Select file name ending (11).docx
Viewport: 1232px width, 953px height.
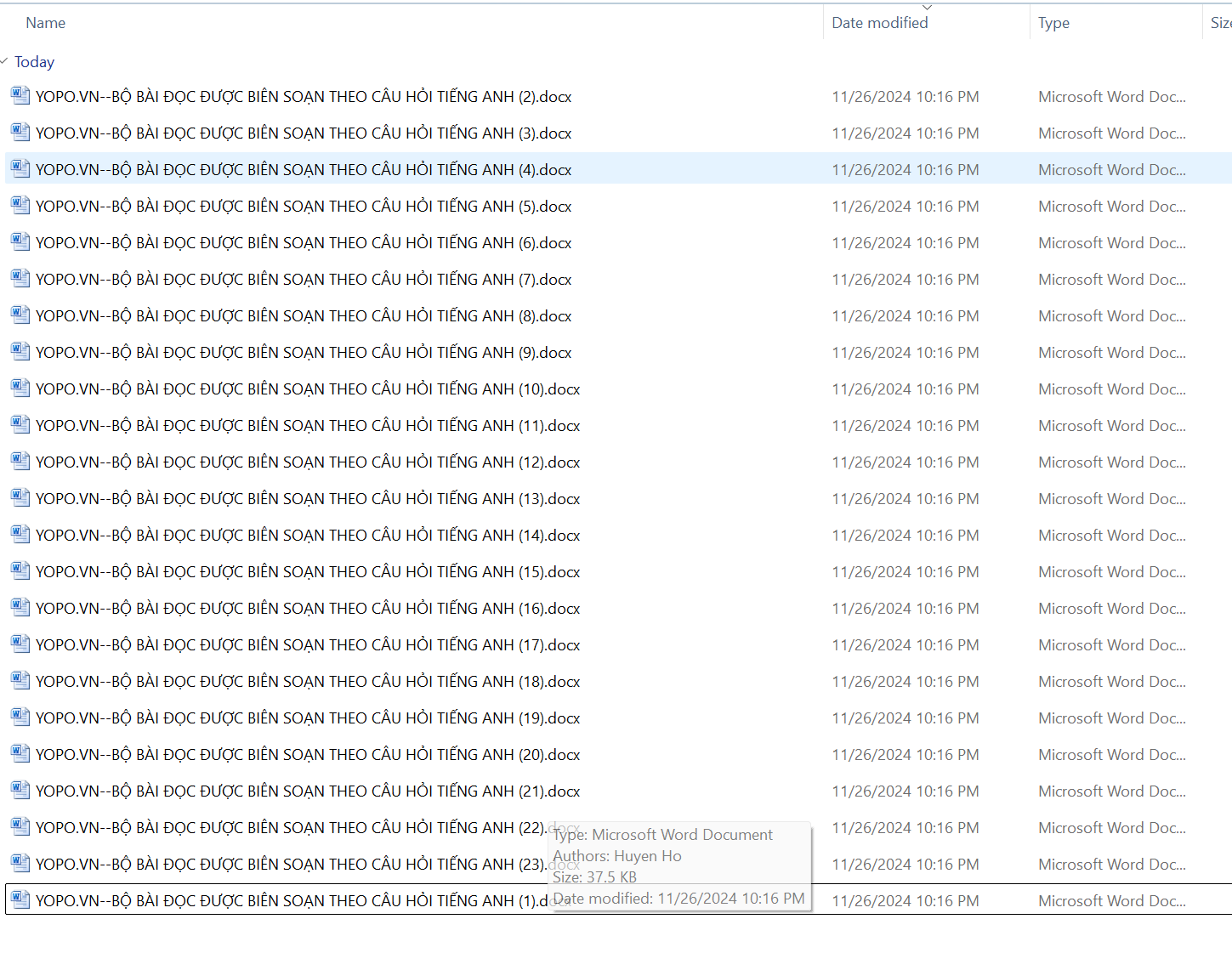(x=308, y=426)
